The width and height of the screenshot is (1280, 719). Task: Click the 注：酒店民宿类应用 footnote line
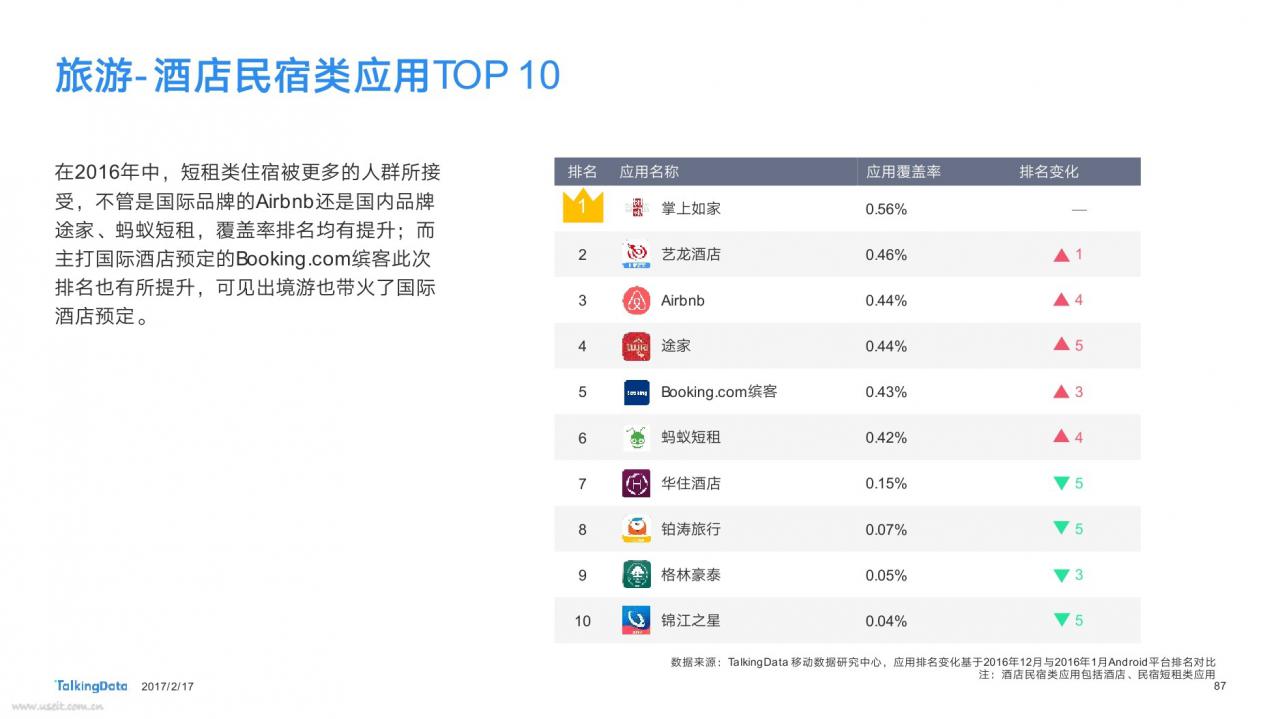pyautogui.click(x=1097, y=675)
